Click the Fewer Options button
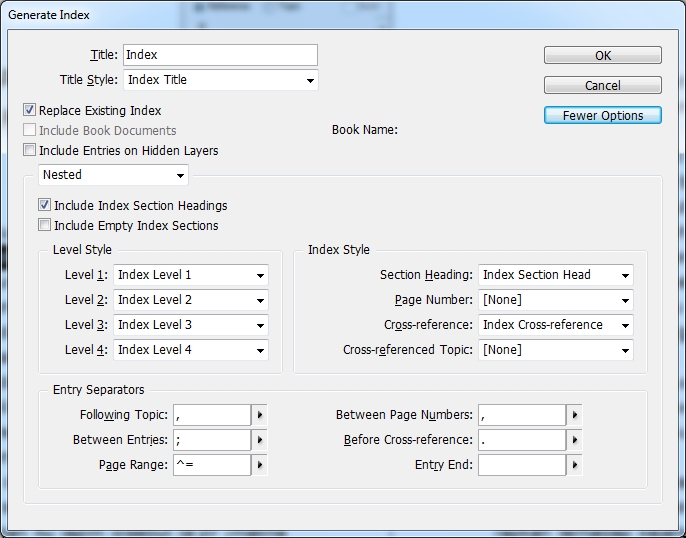This screenshot has height=538, width=686. click(602, 115)
